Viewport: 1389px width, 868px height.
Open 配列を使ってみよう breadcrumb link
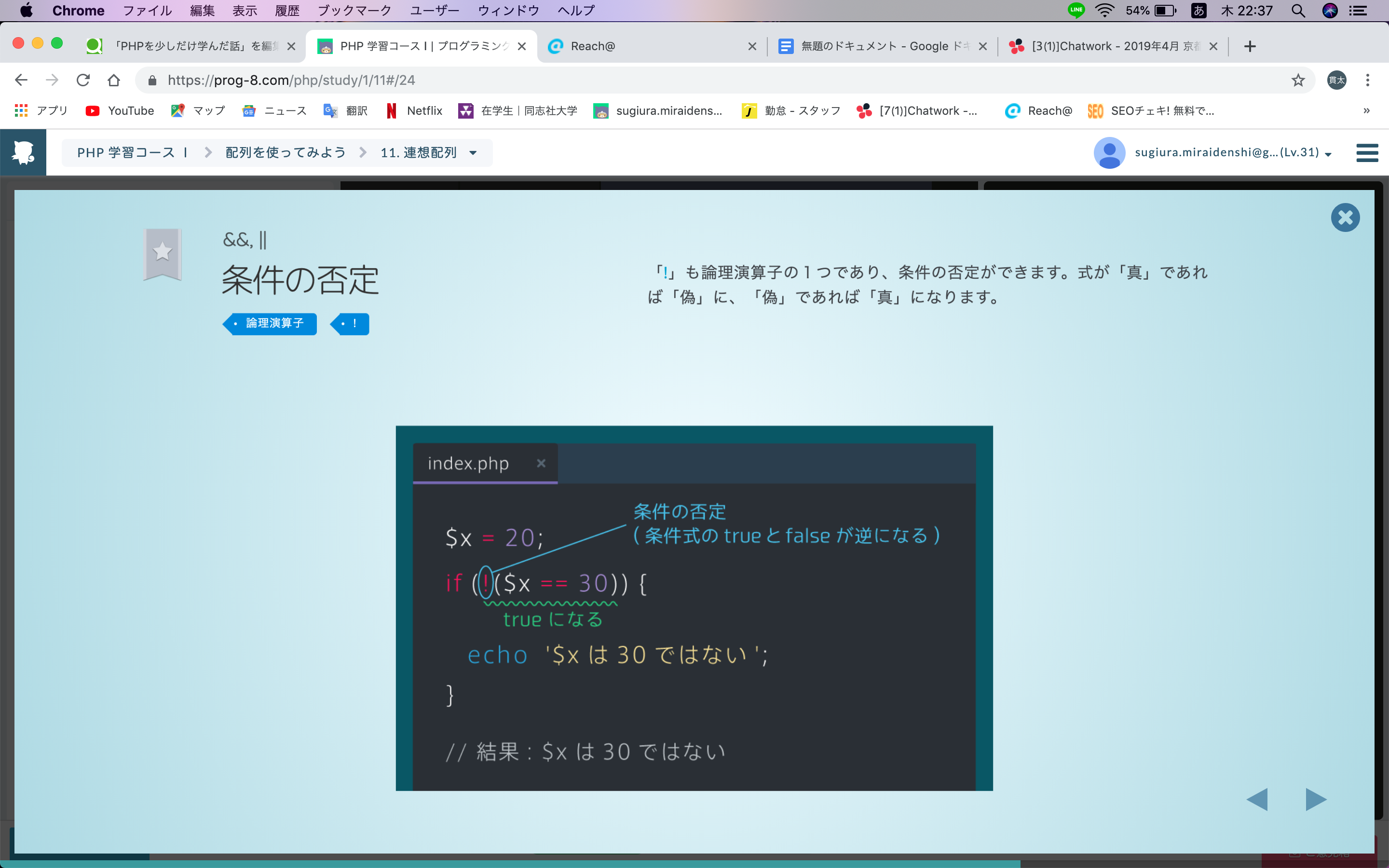(286, 153)
